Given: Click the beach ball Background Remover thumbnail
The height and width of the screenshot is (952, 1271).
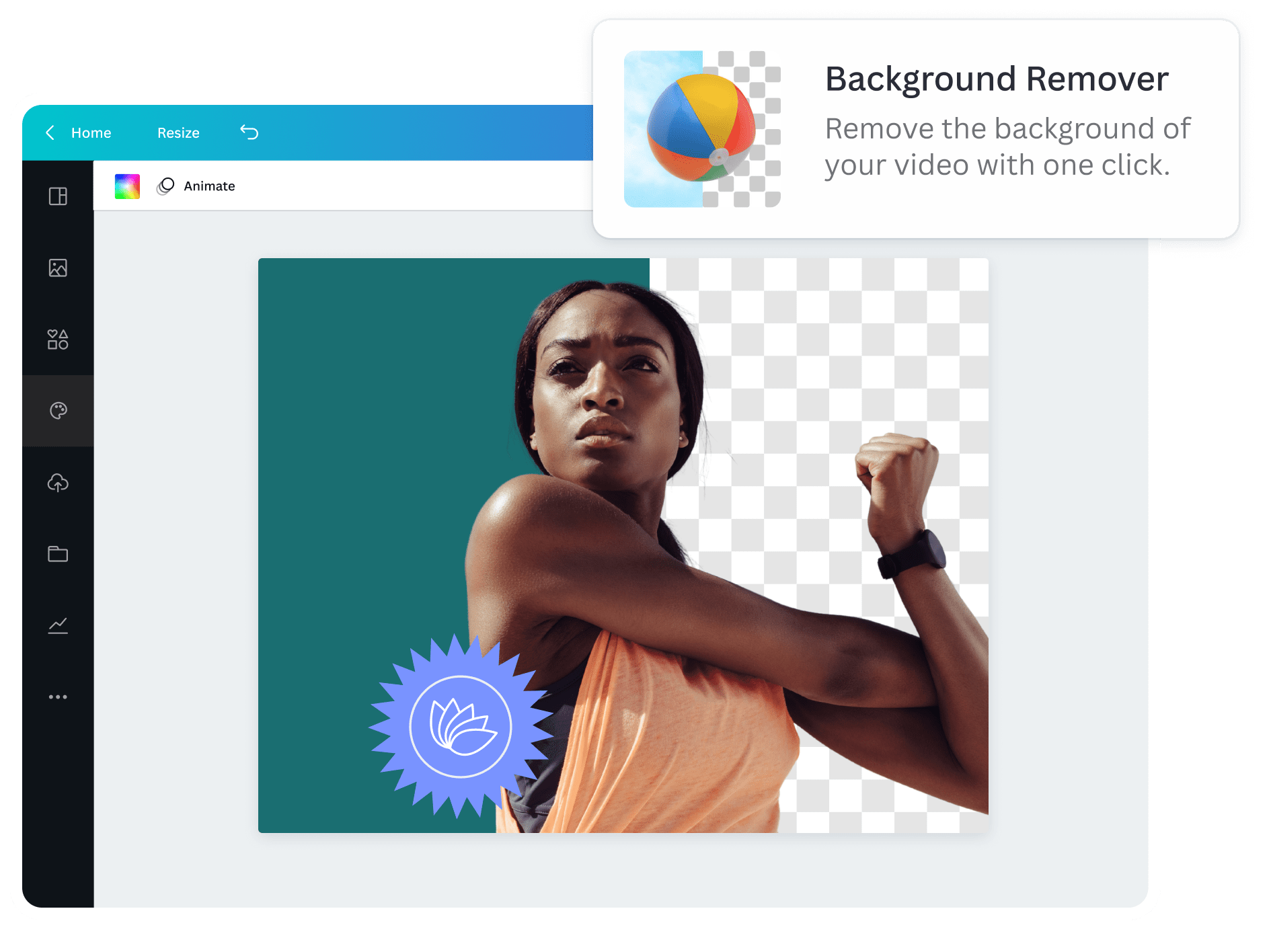Looking at the screenshot, I should pyautogui.click(x=703, y=128).
